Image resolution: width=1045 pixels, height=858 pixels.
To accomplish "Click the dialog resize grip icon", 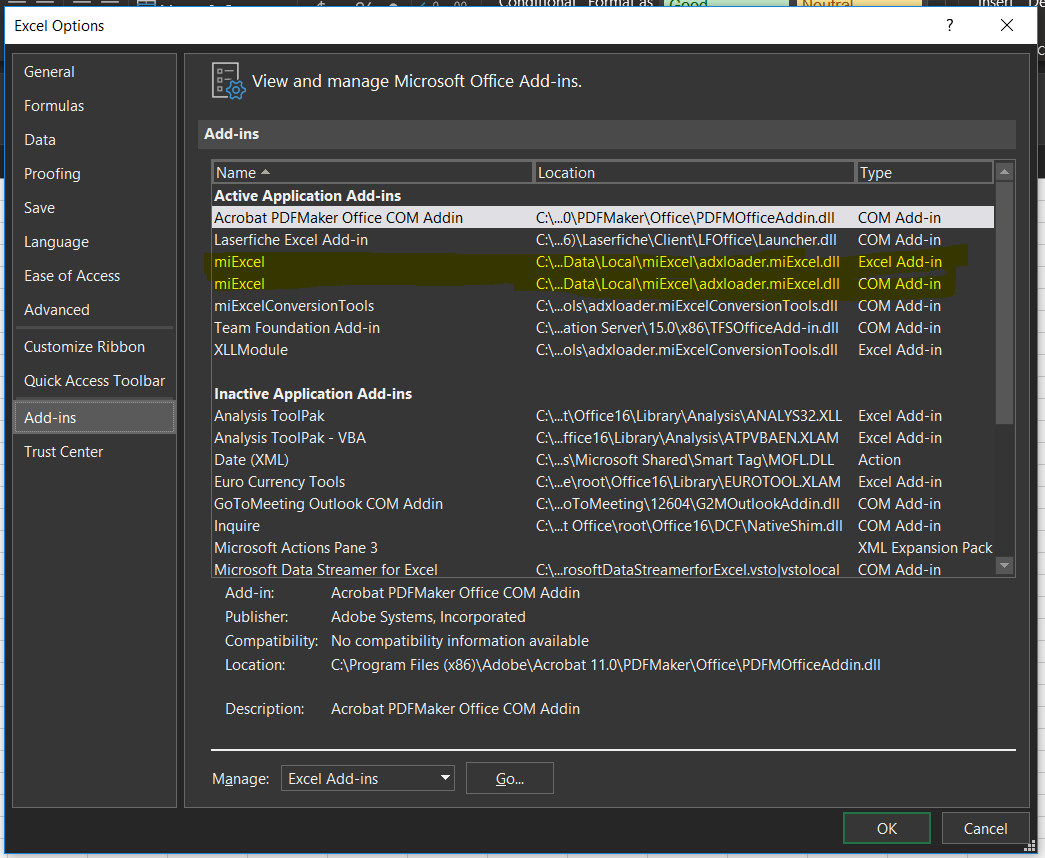I will (x=1029, y=845).
